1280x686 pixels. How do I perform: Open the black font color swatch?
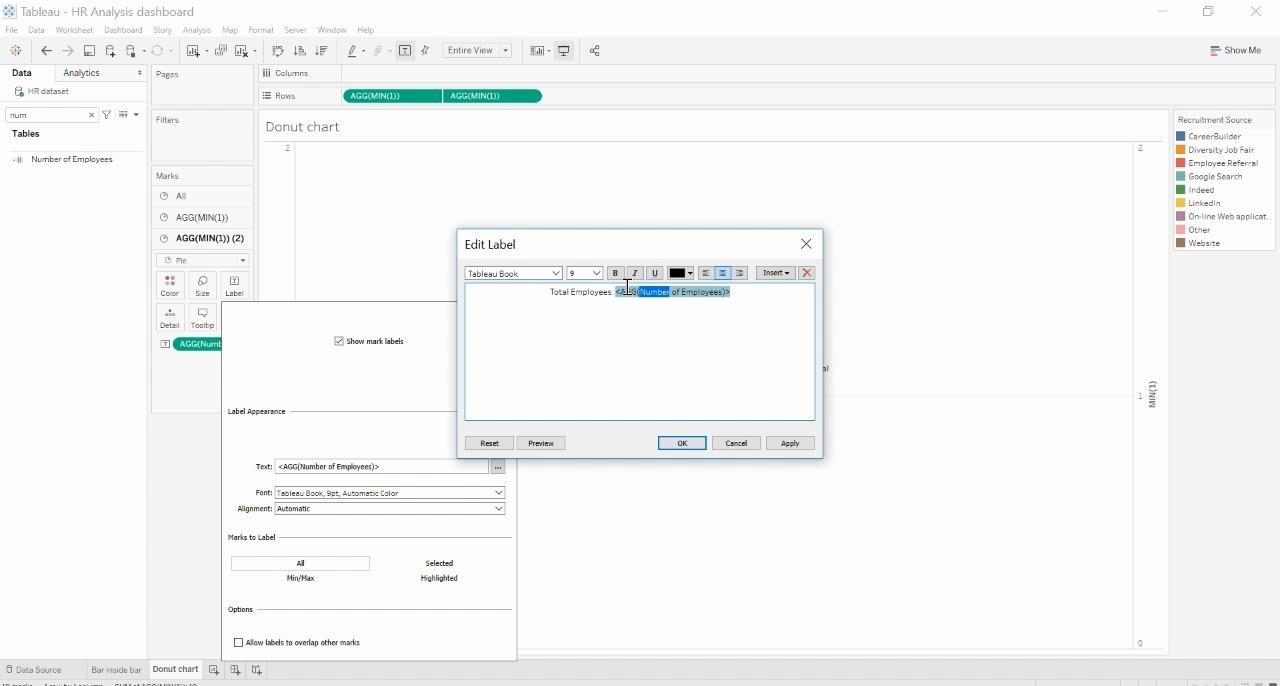681,273
